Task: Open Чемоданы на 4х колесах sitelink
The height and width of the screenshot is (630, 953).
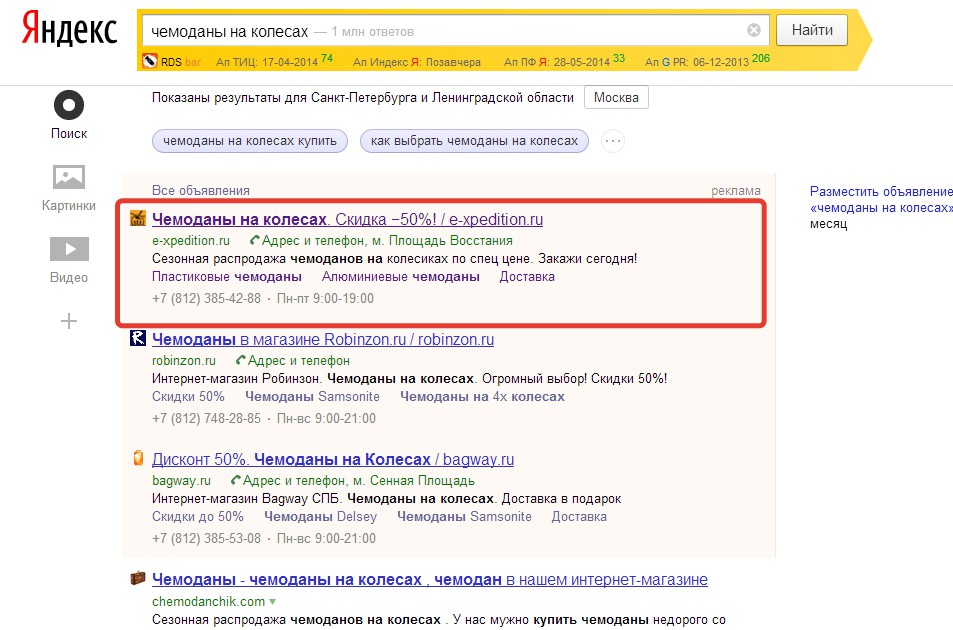Action: pos(482,397)
